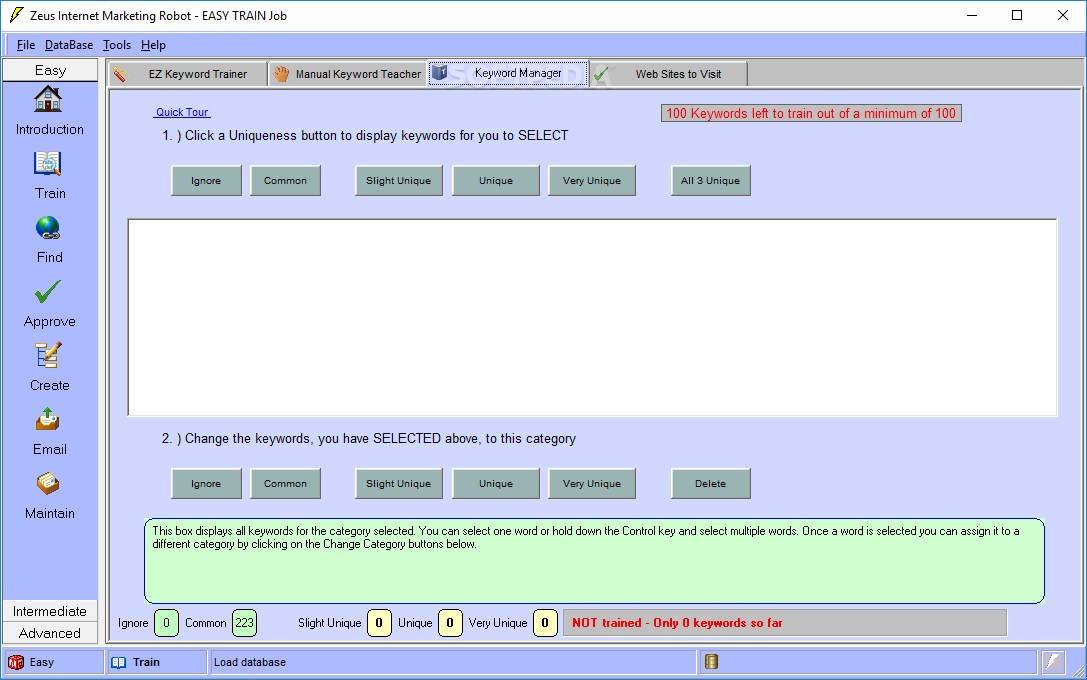
Task: Display Very Unique keywords in step 1
Action: pyautogui.click(x=591, y=180)
